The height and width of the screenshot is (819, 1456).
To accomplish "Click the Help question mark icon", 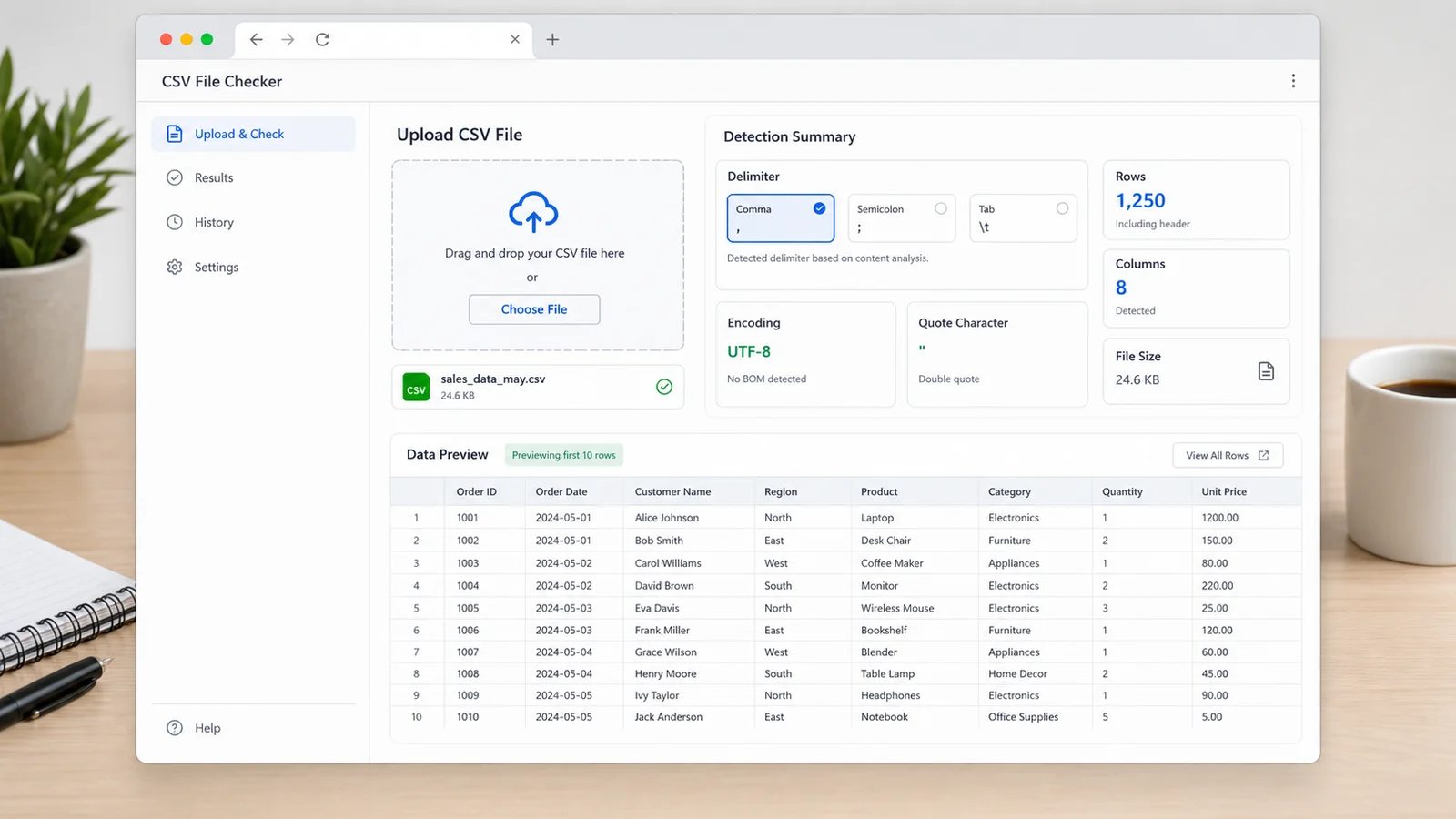I will pyautogui.click(x=175, y=728).
